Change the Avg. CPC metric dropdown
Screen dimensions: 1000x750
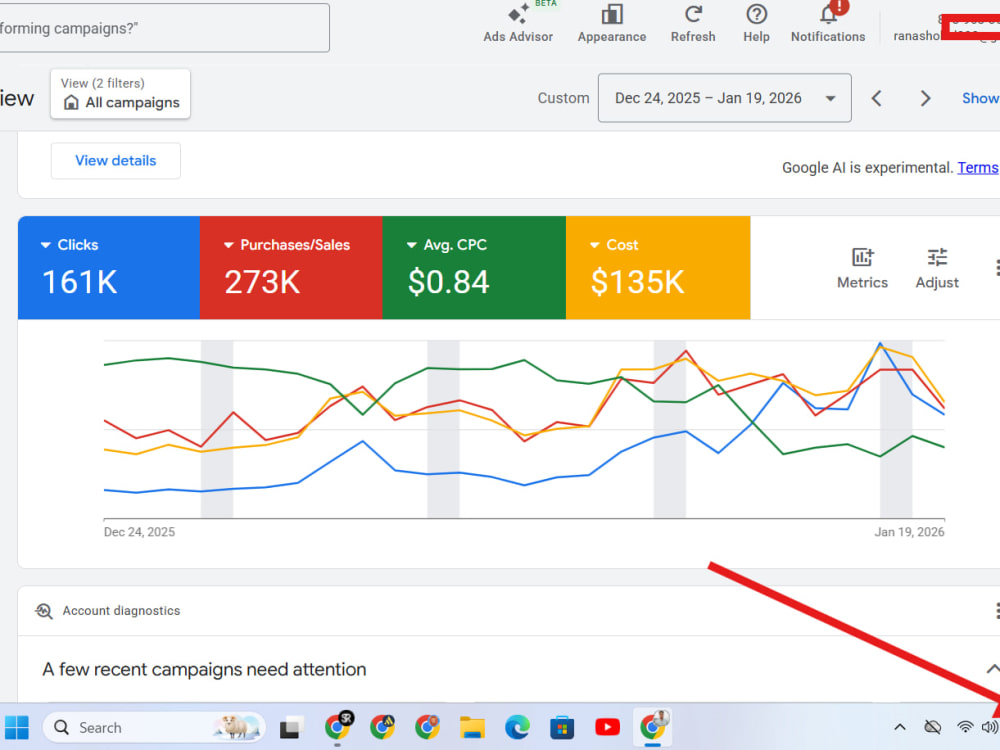[447, 245]
